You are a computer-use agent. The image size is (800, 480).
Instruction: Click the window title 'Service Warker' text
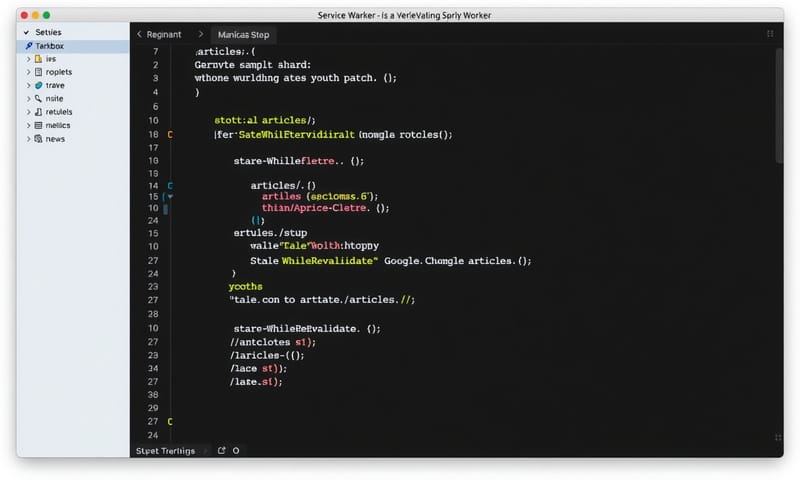click(x=346, y=15)
